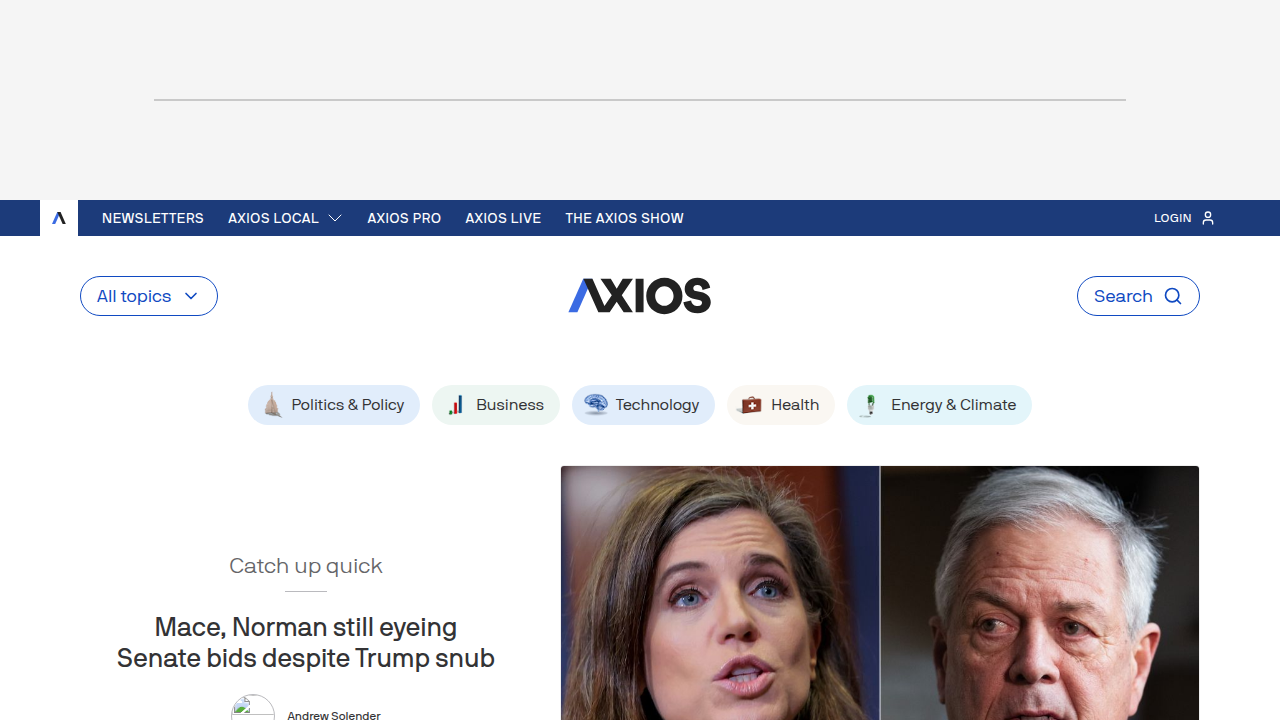Go to Axios Pro

(404, 218)
